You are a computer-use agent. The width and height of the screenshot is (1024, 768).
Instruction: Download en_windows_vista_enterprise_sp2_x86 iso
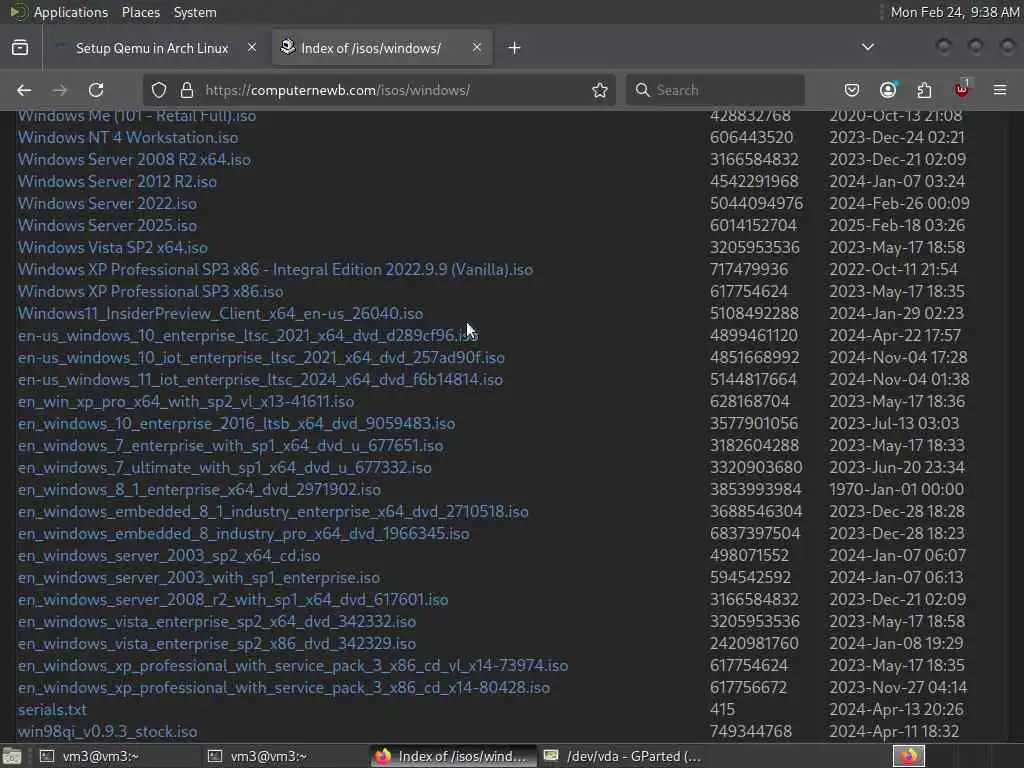click(217, 644)
